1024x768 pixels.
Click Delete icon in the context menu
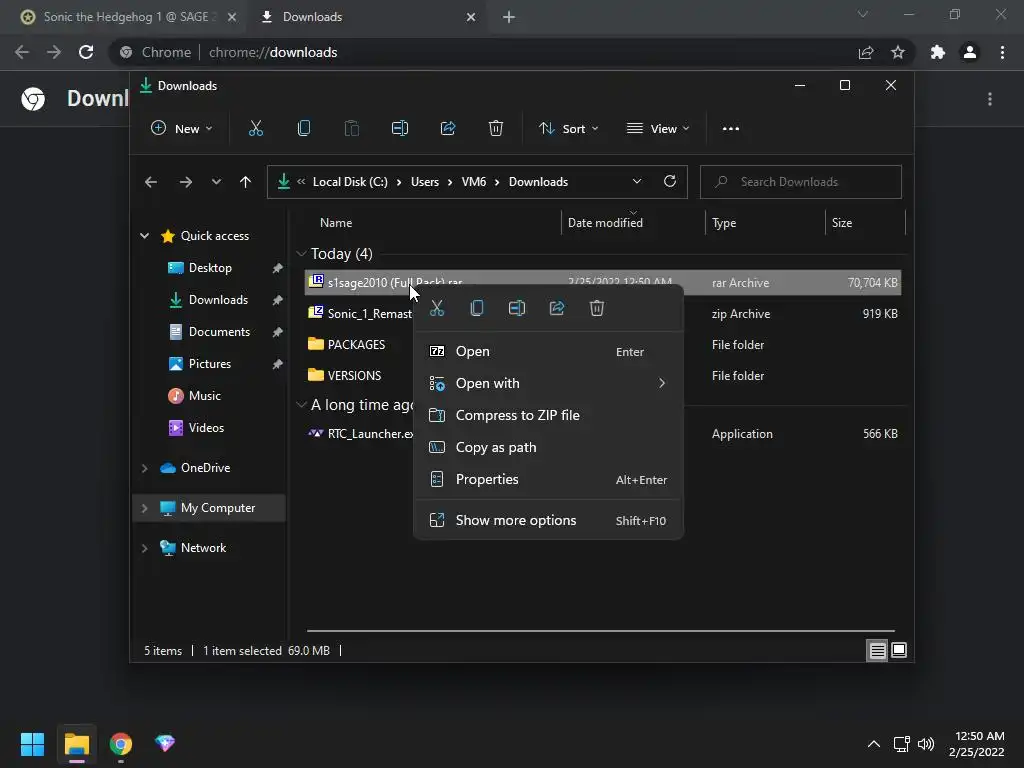click(x=597, y=308)
